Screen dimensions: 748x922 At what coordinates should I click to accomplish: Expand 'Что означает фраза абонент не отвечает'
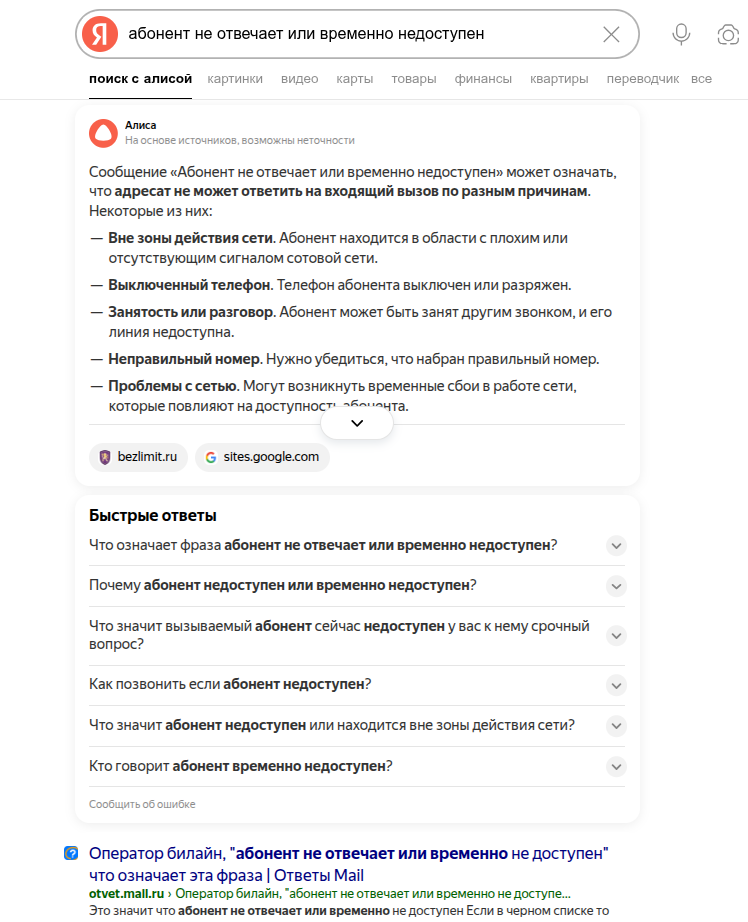pos(617,545)
